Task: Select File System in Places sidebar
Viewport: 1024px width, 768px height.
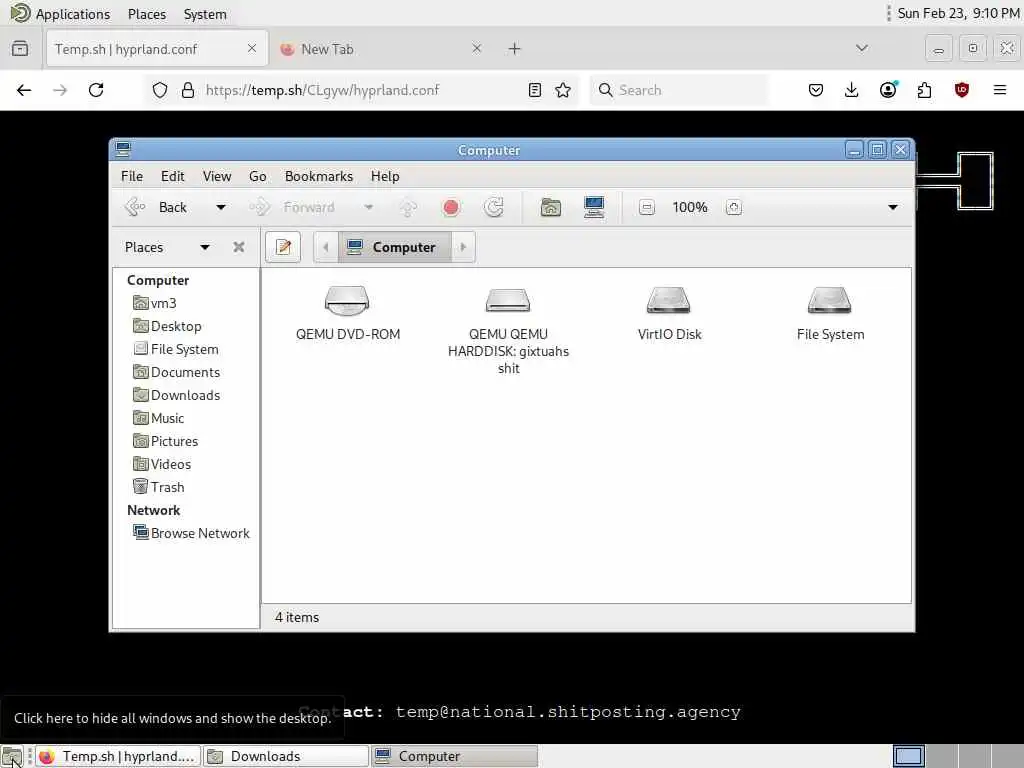Action: (x=176, y=349)
